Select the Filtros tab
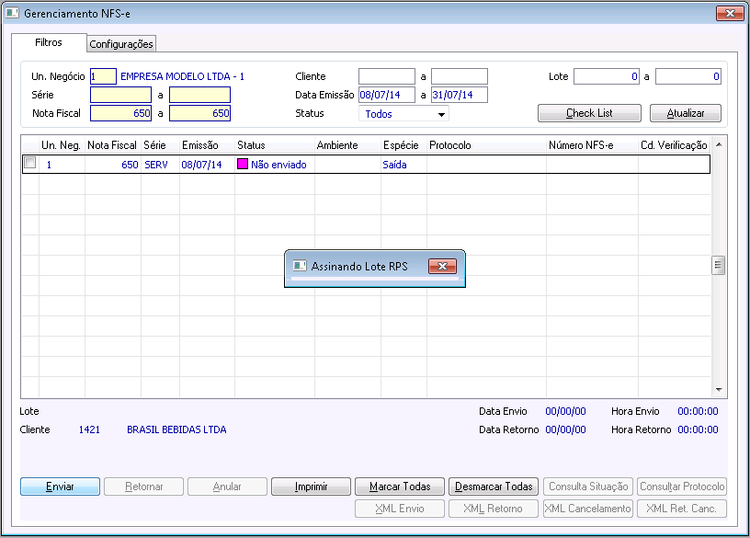The height and width of the screenshot is (538, 750). [x=49, y=42]
